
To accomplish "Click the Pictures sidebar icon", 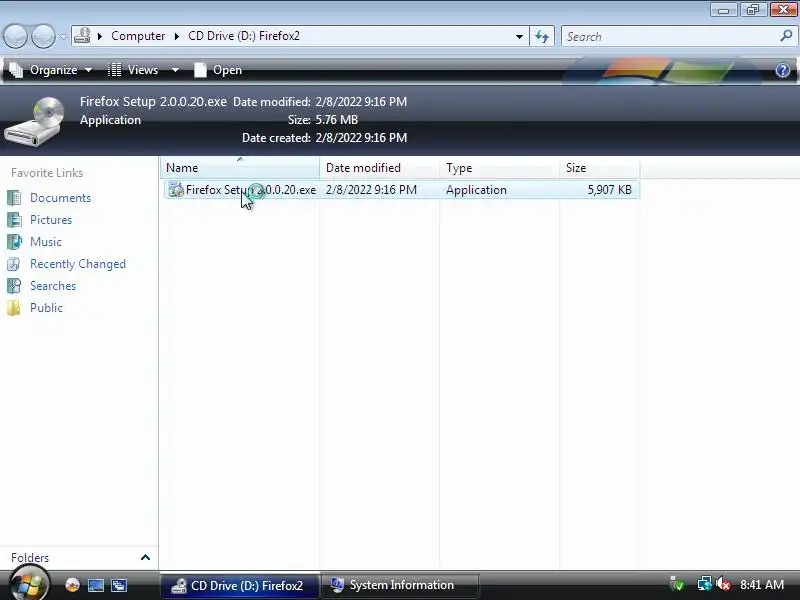I will pyautogui.click(x=14, y=220).
